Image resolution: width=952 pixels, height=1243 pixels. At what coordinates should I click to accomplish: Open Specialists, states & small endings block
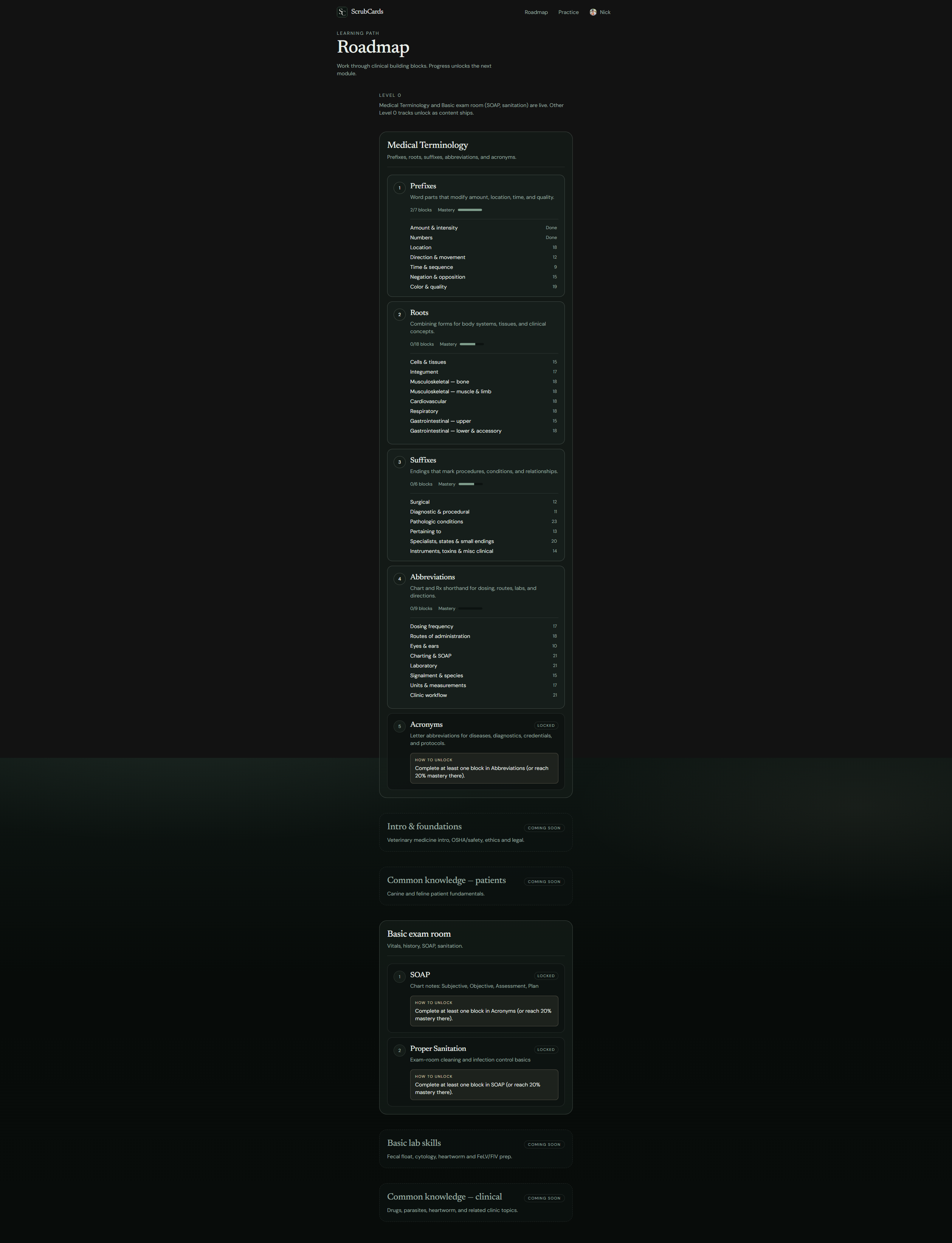coord(483,541)
